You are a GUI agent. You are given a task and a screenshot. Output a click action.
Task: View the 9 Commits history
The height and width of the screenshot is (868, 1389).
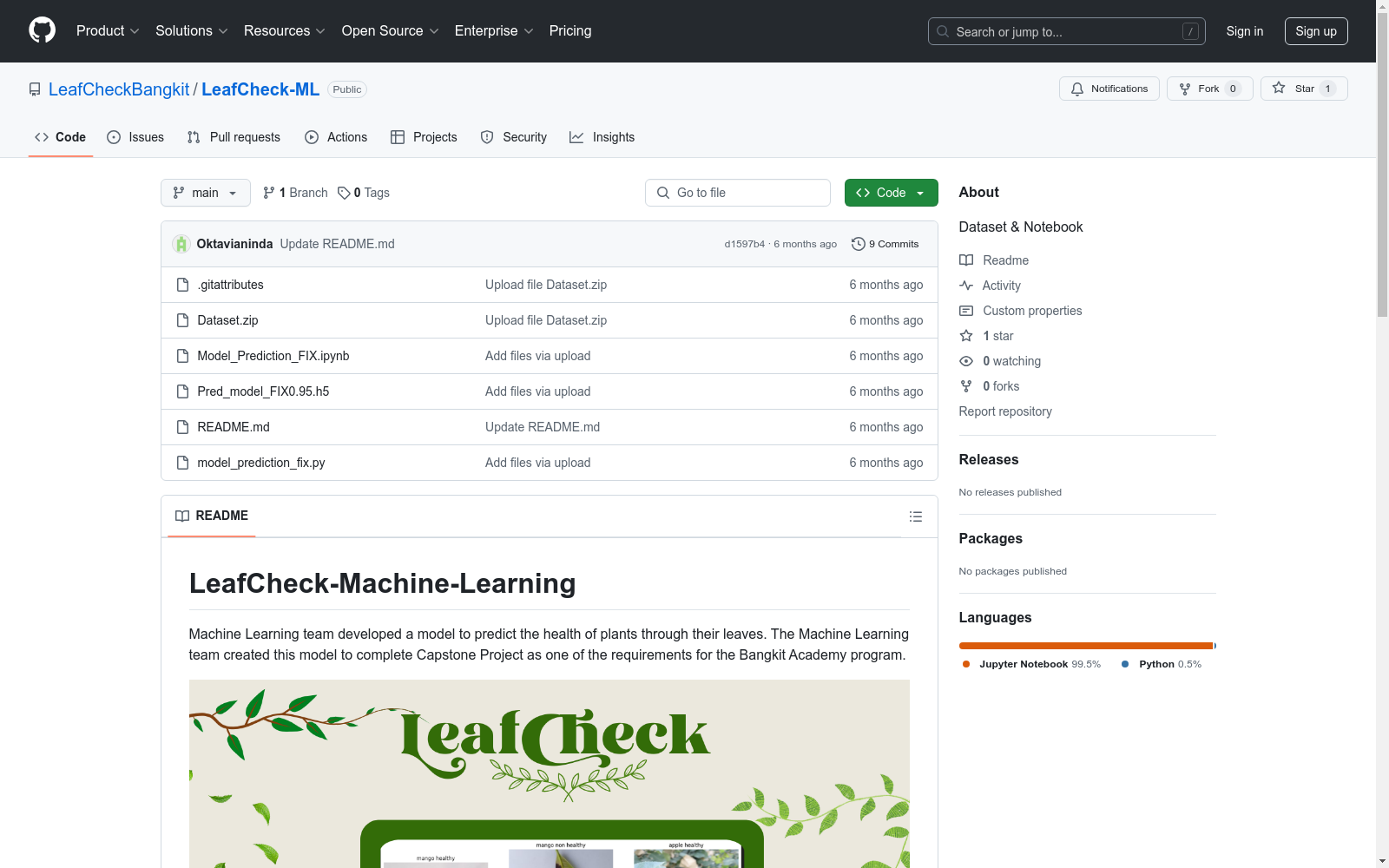point(885,244)
